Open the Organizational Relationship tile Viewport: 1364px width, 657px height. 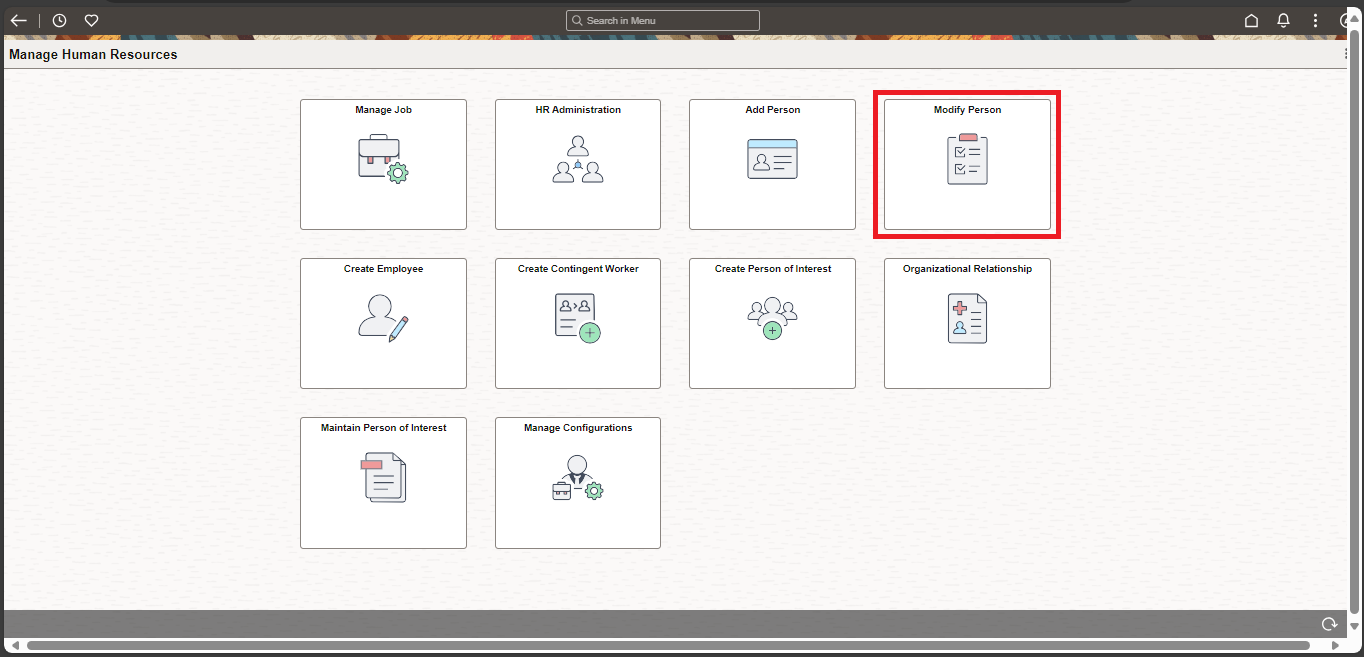click(966, 323)
